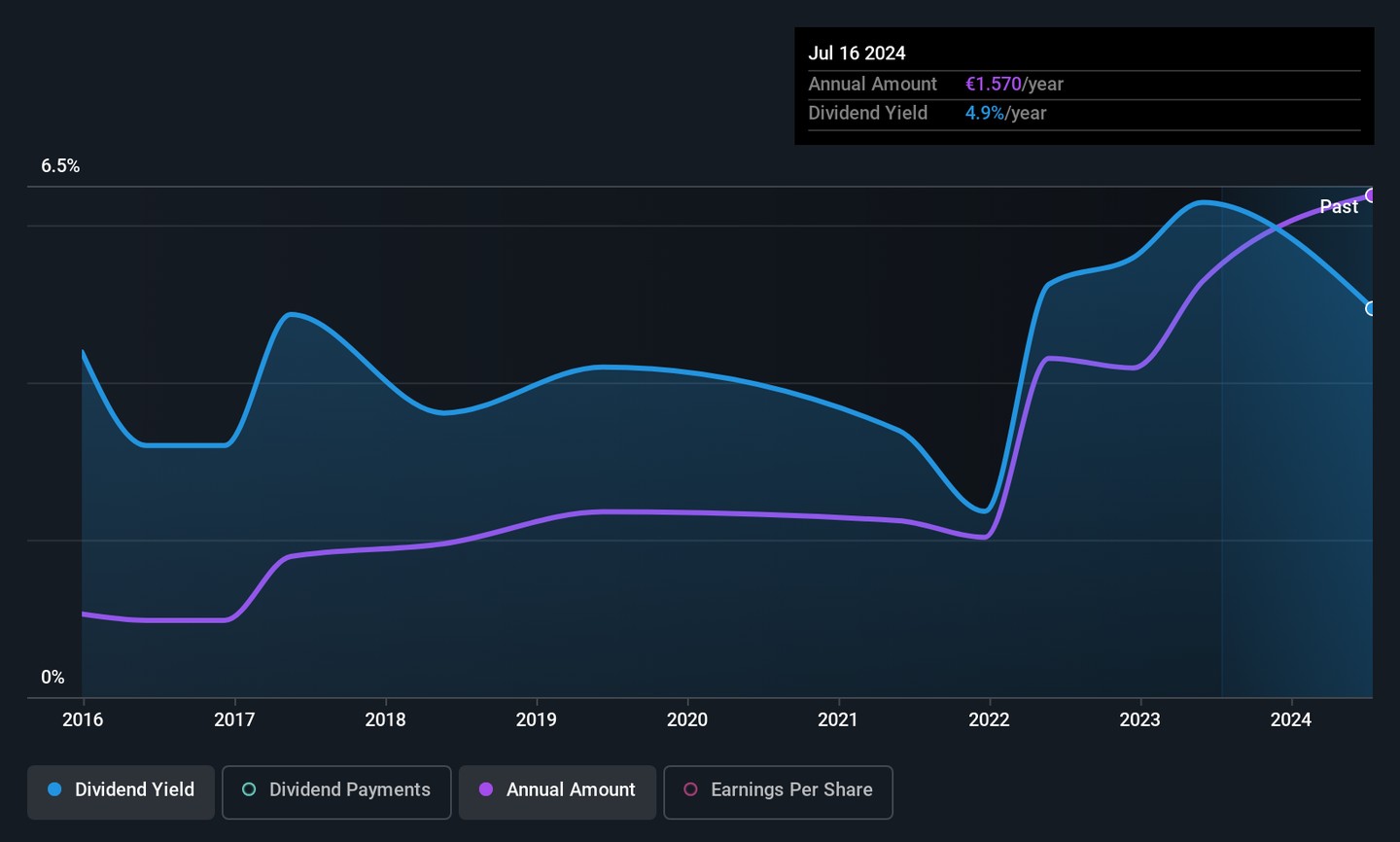Pick the 2019 axis label
Image resolution: width=1400 pixels, height=842 pixels.
coord(536,719)
